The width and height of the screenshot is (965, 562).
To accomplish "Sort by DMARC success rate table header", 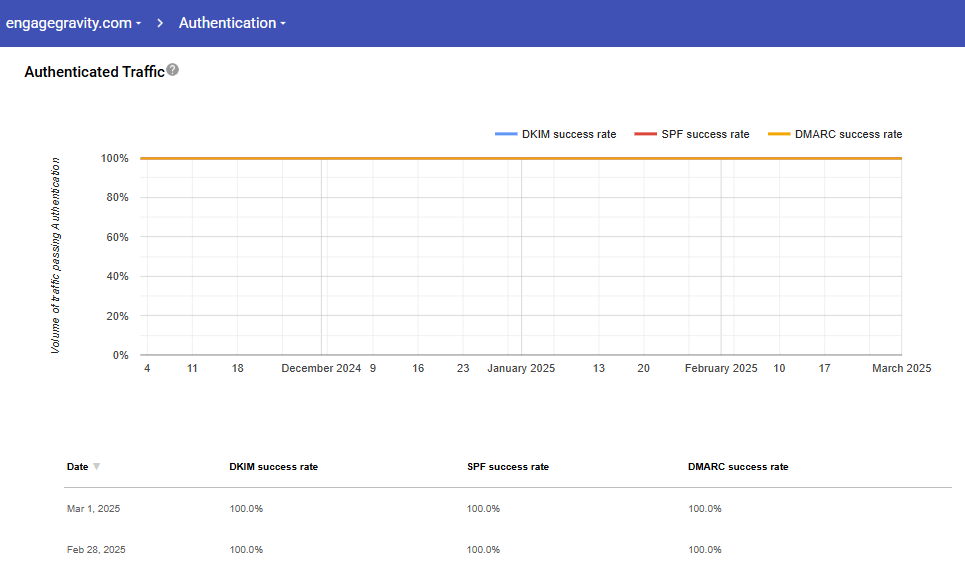I will [738, 467].
